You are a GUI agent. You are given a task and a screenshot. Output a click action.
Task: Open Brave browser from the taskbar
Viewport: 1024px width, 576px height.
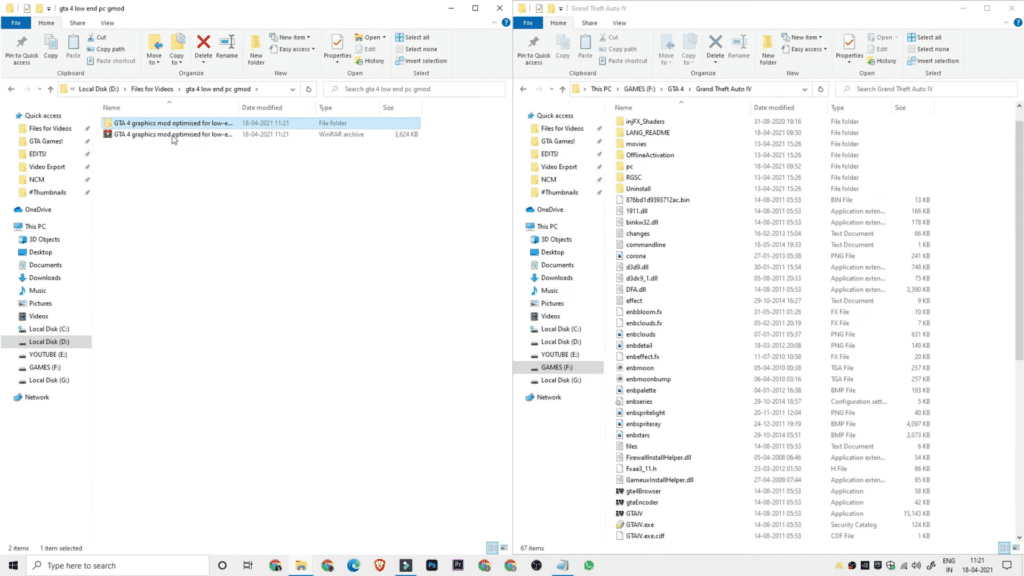tap(379, 565)
